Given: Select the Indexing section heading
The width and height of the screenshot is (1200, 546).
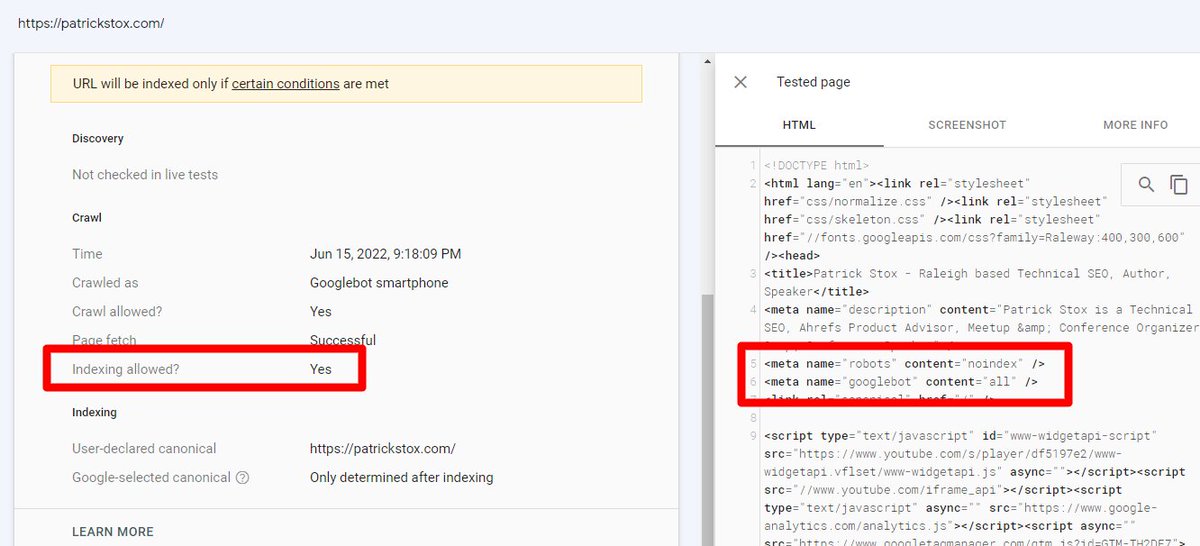Looking at the screenshot, I should (94, 412).
